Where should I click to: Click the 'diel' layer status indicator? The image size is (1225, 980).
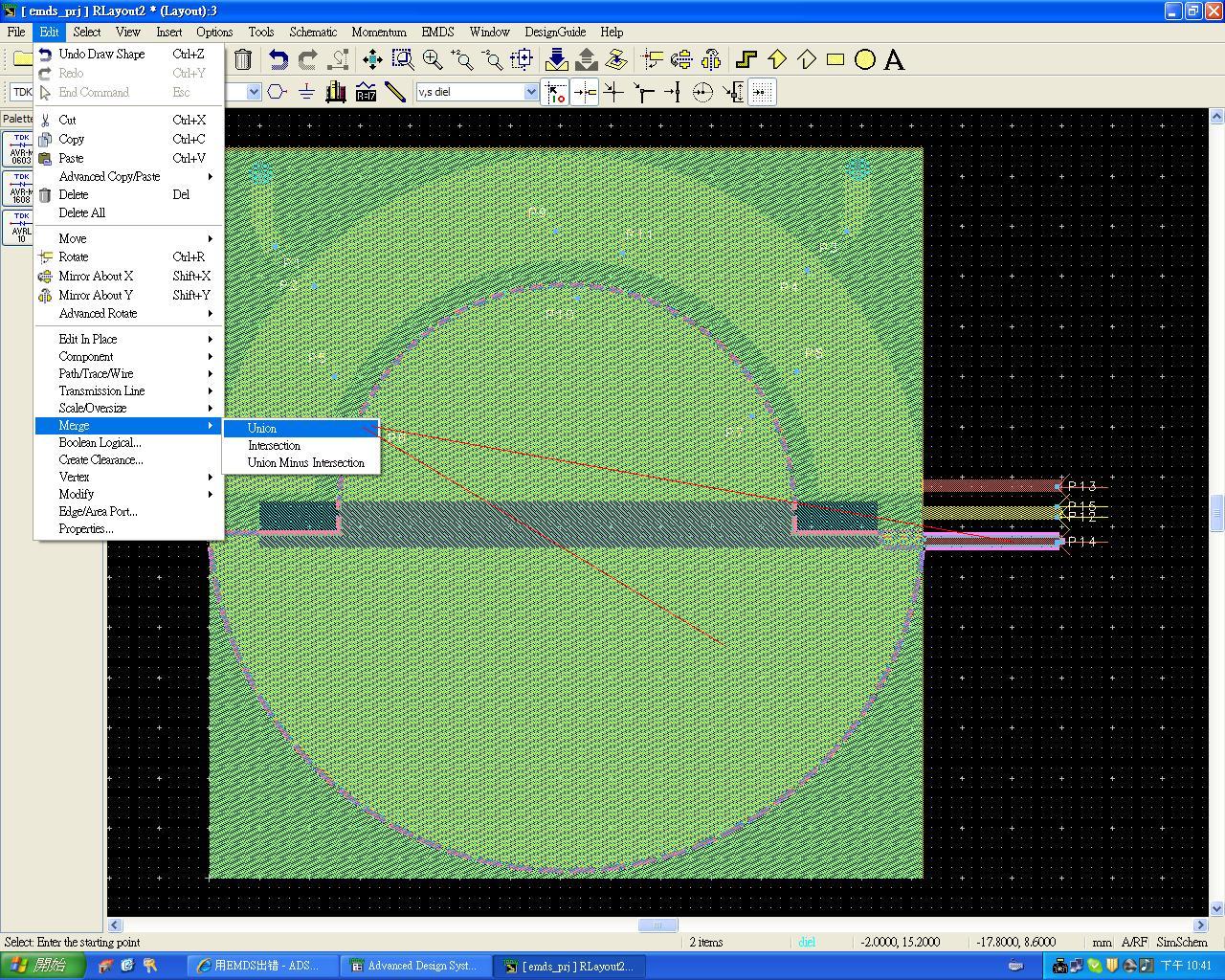[x=807, y=942]
